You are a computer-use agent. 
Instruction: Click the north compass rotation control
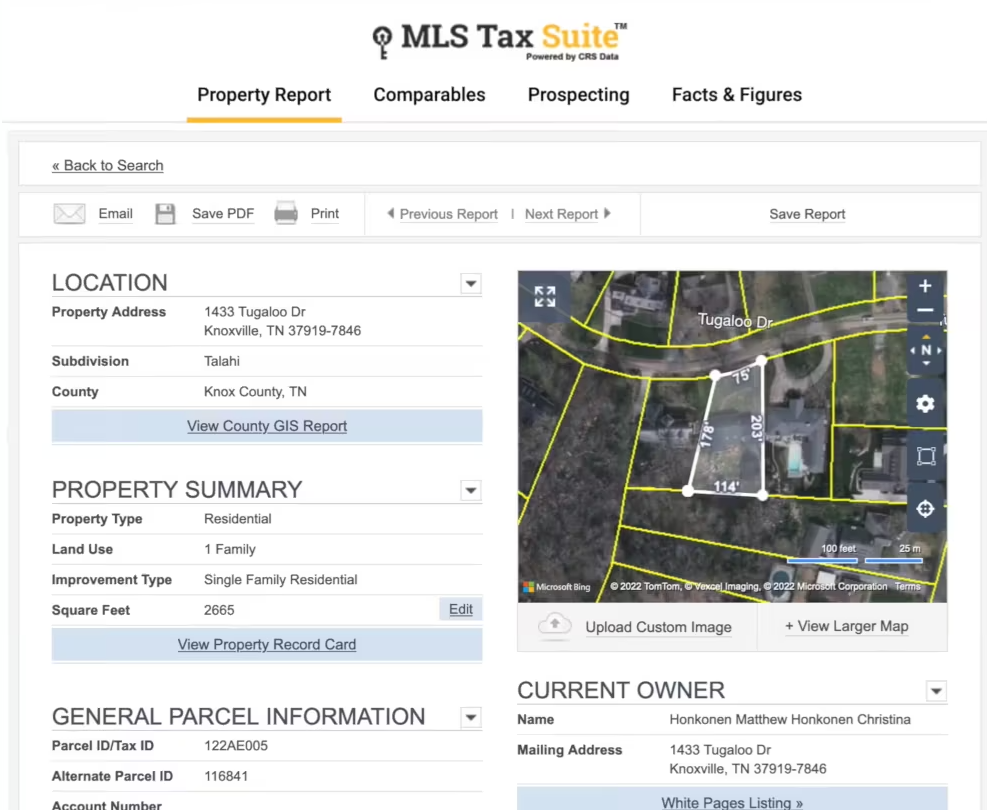tap(925, 351)
